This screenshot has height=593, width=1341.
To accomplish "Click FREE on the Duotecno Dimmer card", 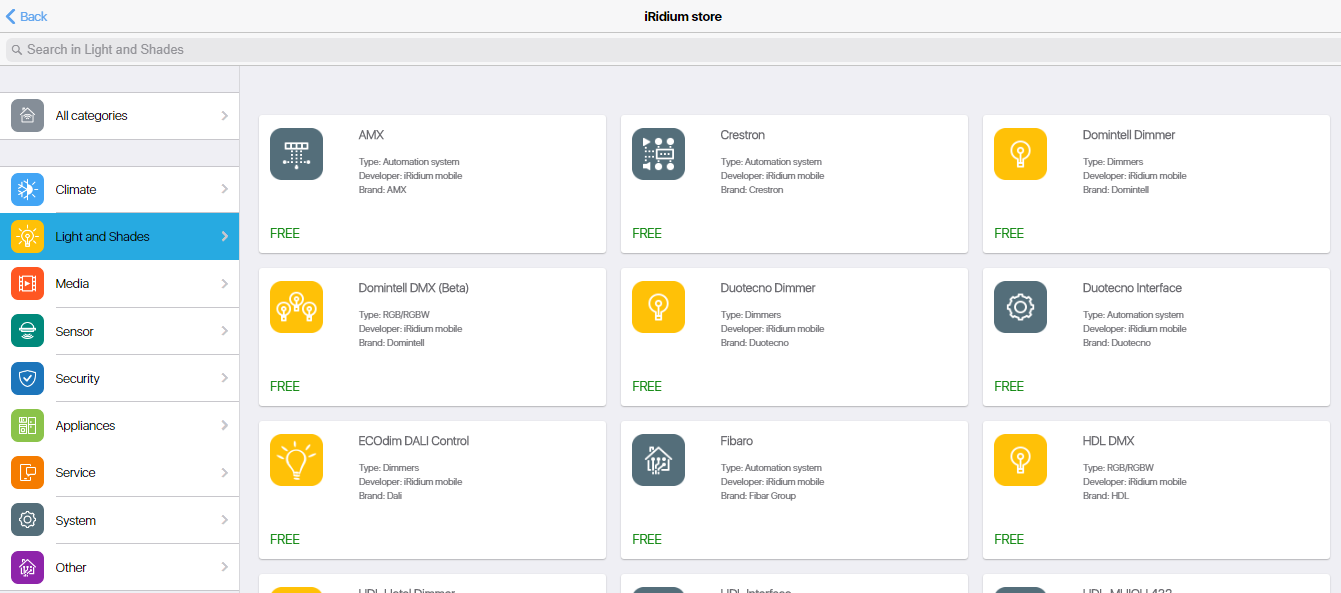I will click(647, 386).
